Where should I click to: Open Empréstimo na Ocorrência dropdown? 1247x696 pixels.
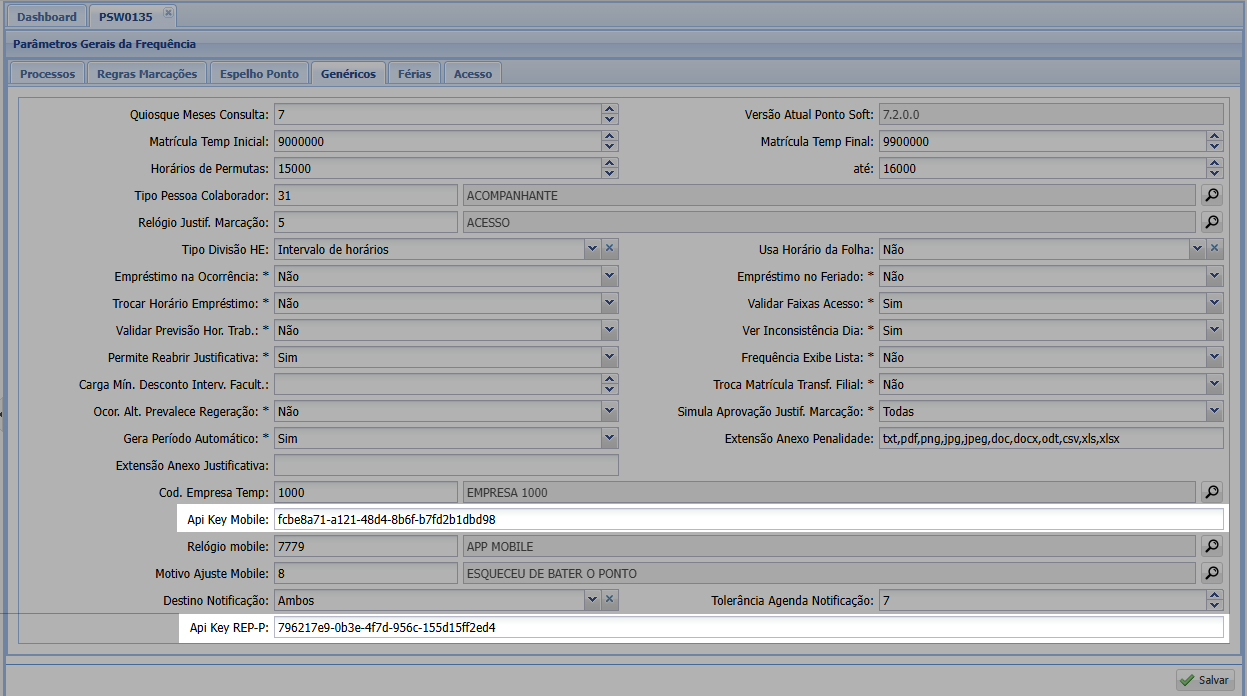tap(610, 276)
